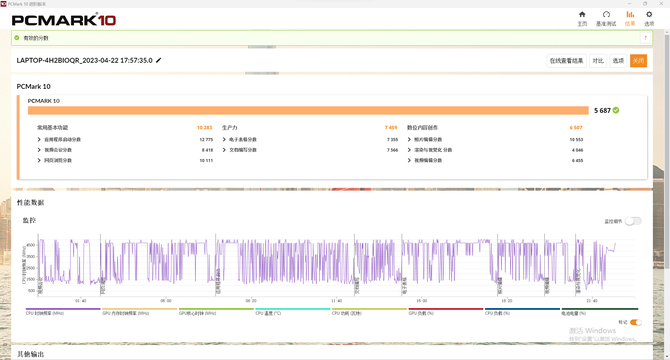Toggle the 监控细节 switch

click(633, 221)
